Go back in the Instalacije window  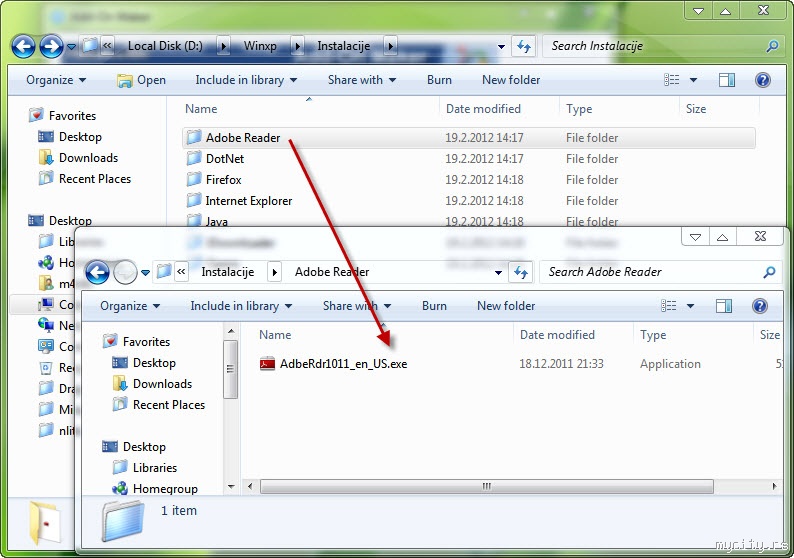pos(23,47)
